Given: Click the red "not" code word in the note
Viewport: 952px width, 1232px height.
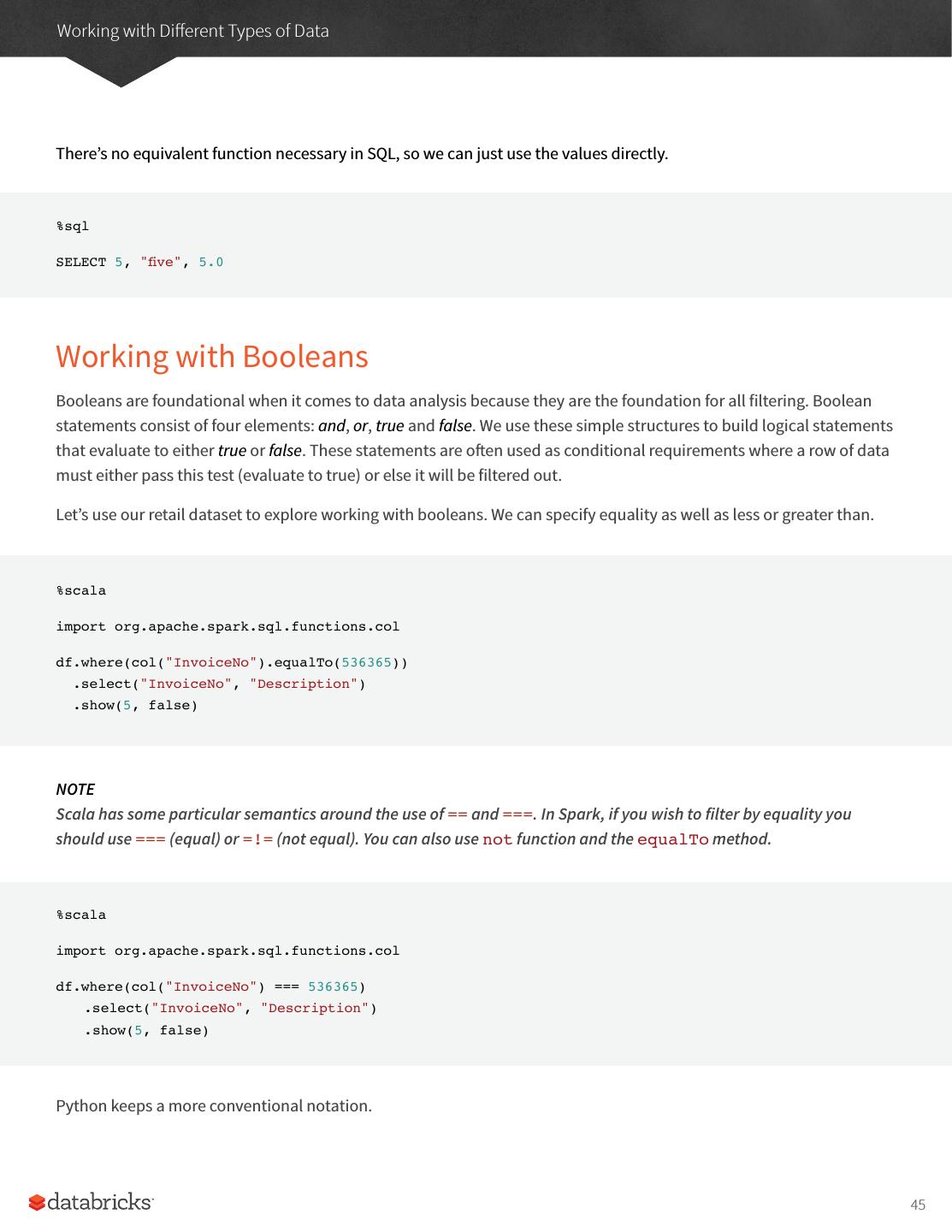Looking at the screenshot, I should tap(498, 839).
